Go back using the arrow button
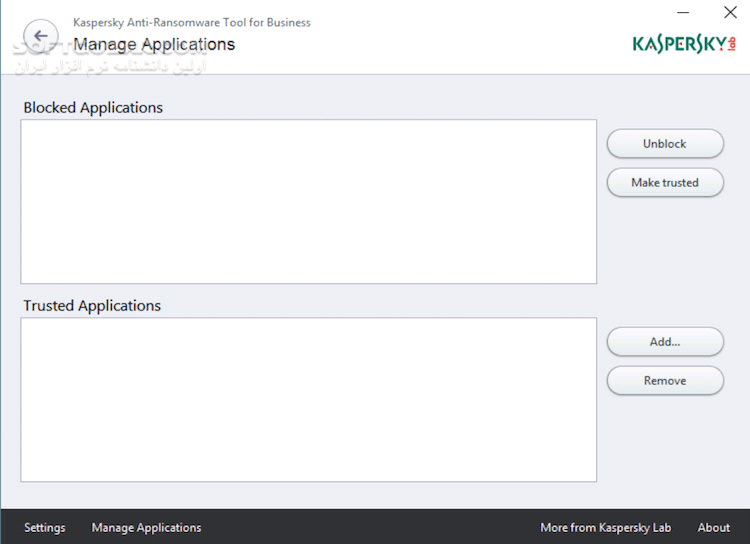Screen dimensions: 750x544 pos(41,36)
